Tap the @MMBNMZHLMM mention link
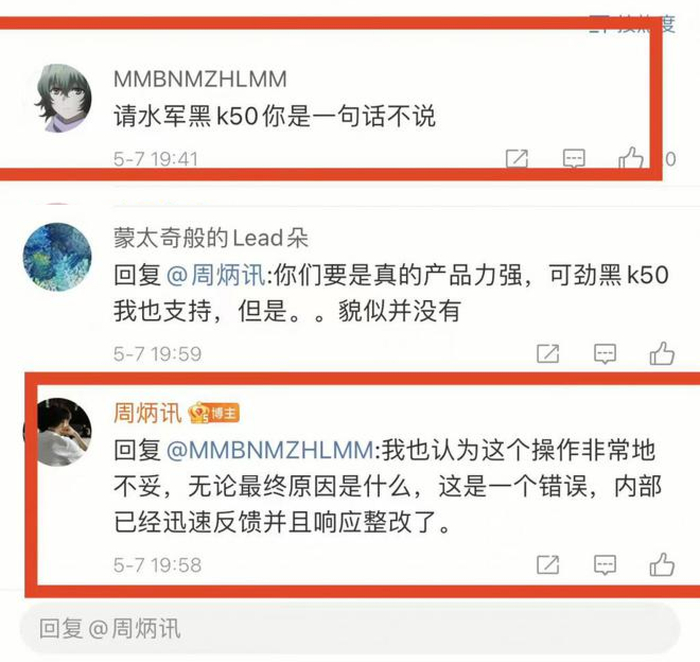 270,450
